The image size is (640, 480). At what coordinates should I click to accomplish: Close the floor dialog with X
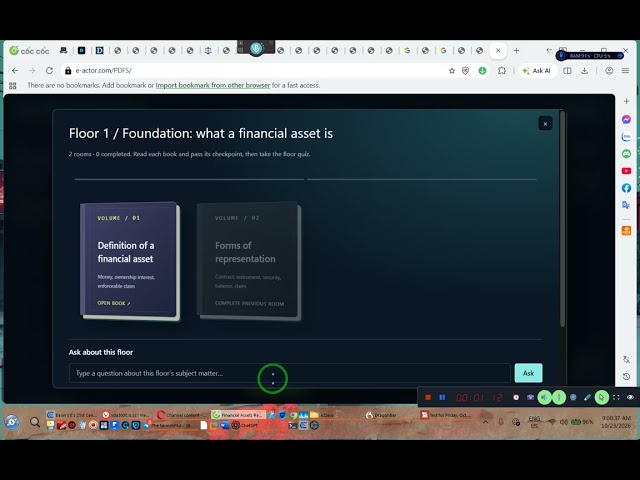[545, 124]
